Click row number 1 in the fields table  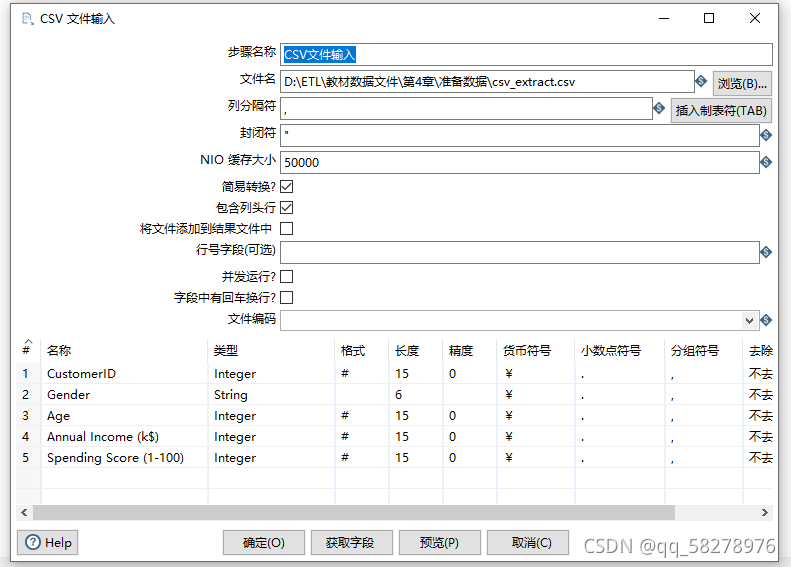(28, 374)
